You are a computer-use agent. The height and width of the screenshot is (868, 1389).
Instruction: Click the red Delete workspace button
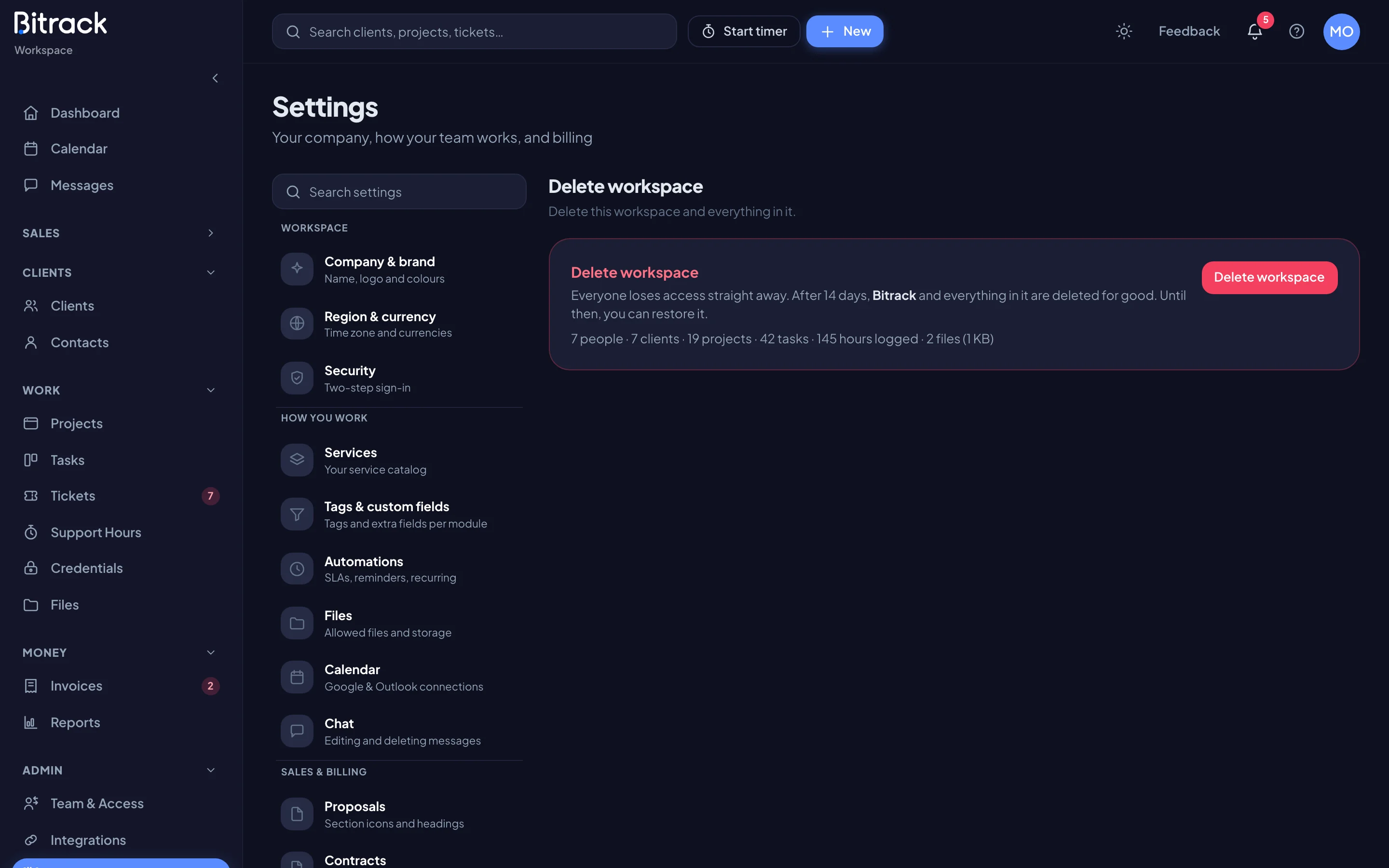click(1269, 277)
